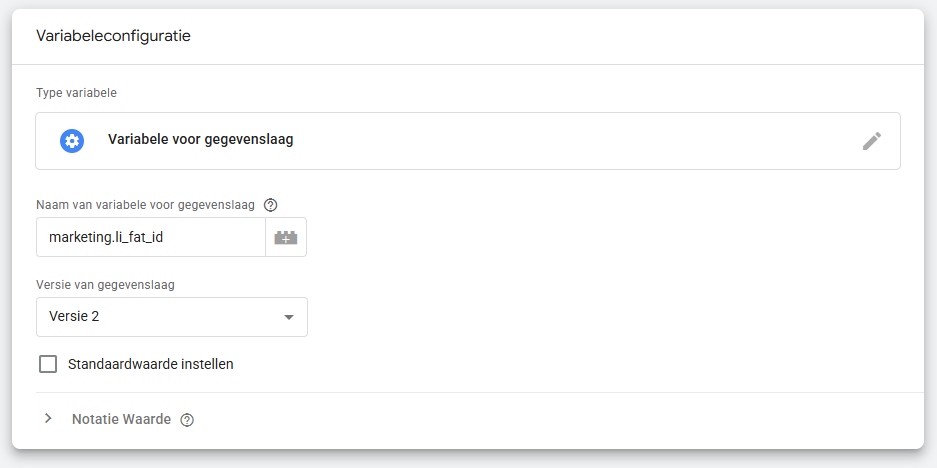The image size is (937, 468).
Task: Click the Versie van gegevenslaag label
Action: (105, 285)
